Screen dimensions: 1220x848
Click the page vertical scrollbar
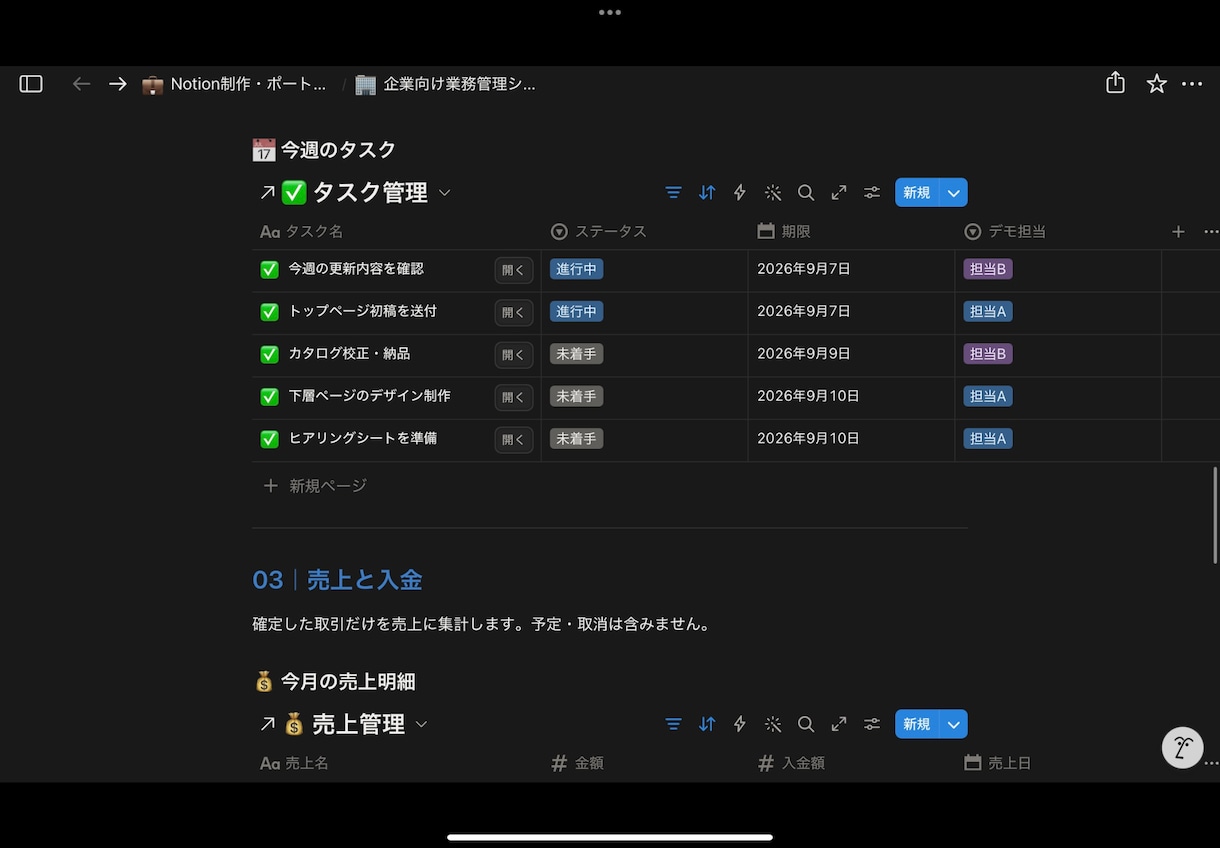1215,514
